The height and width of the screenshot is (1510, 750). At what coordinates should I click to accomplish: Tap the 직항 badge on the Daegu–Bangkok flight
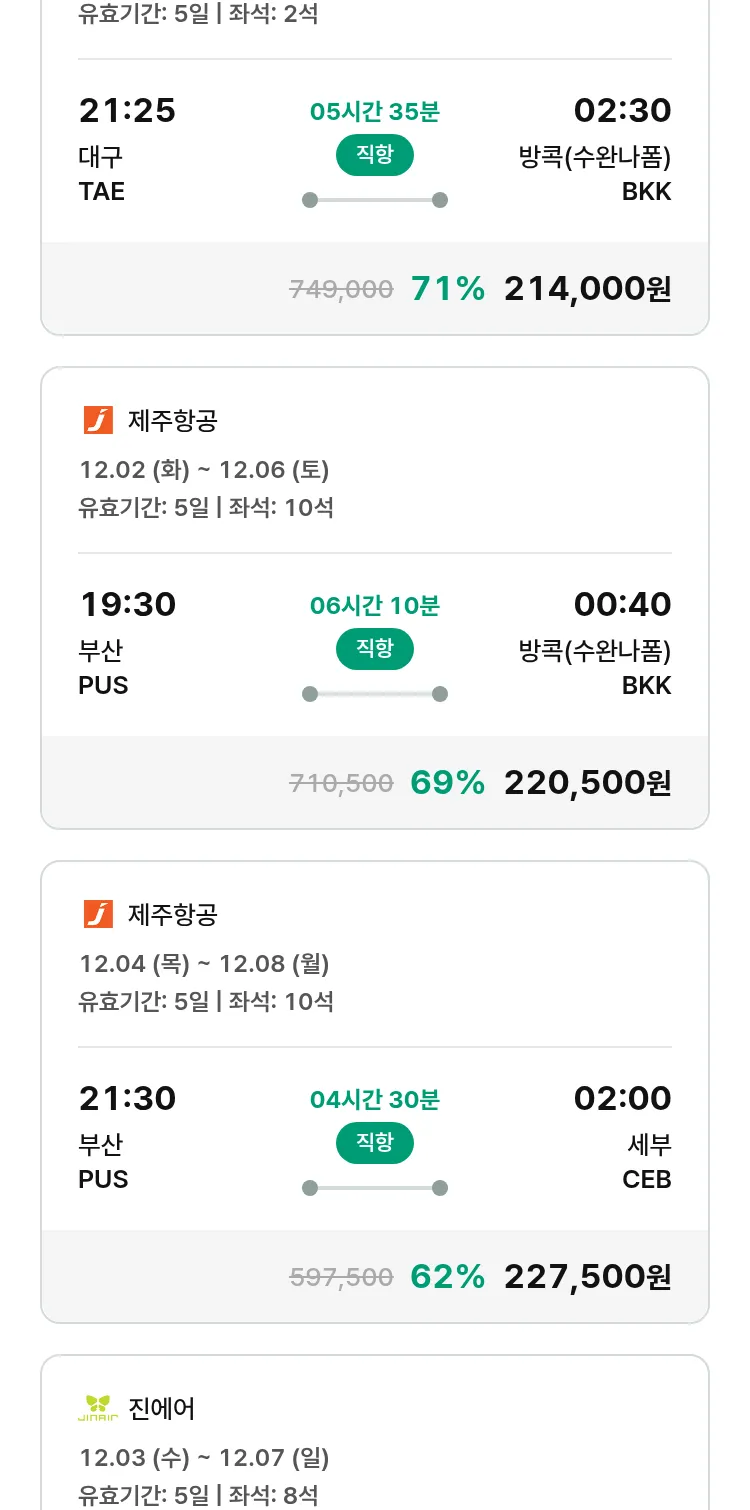click(x=374, y=155)
